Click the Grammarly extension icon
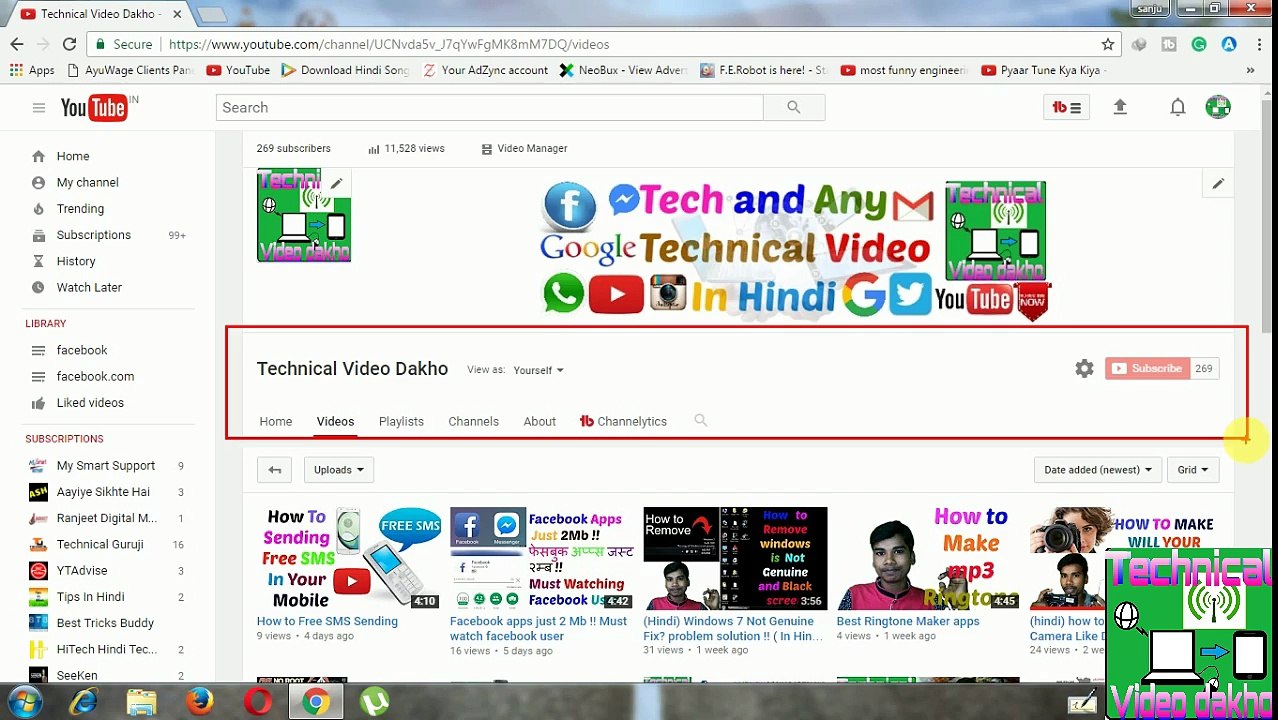 point(1199,44)
